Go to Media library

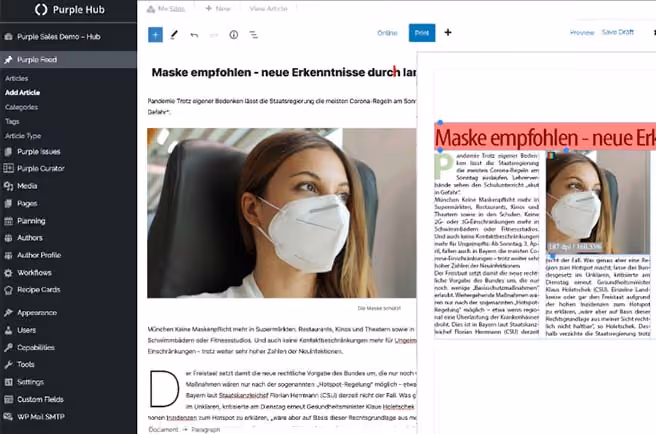(x=27, y=186)
